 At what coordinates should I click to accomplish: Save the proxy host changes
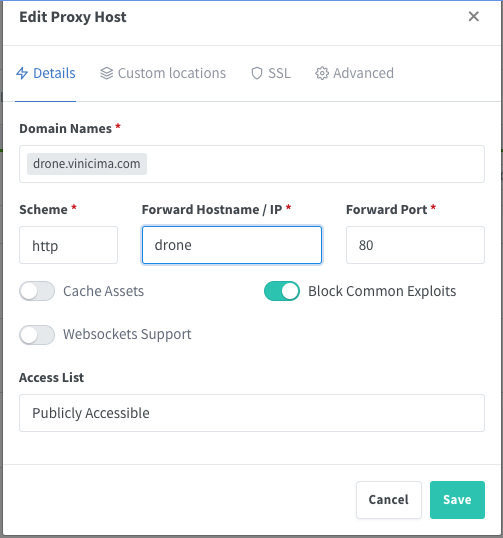click(x=457, y=500)
